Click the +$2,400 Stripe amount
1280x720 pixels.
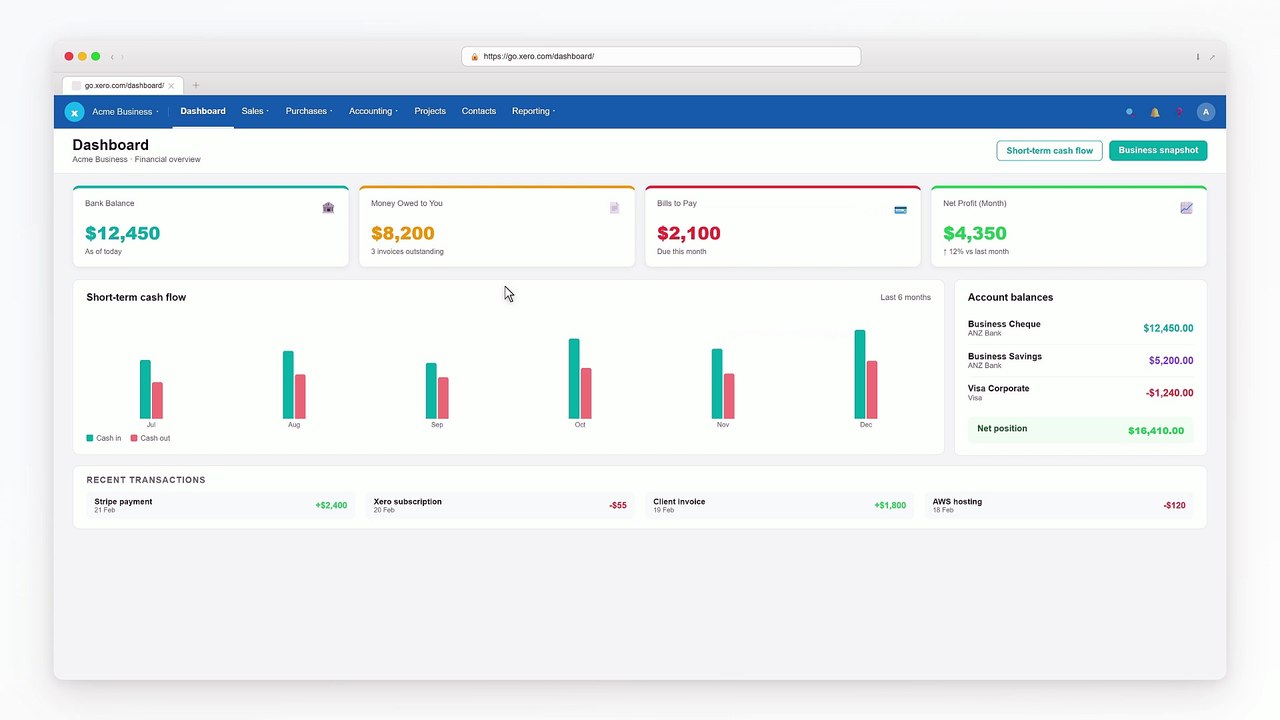tap(331, 506)
